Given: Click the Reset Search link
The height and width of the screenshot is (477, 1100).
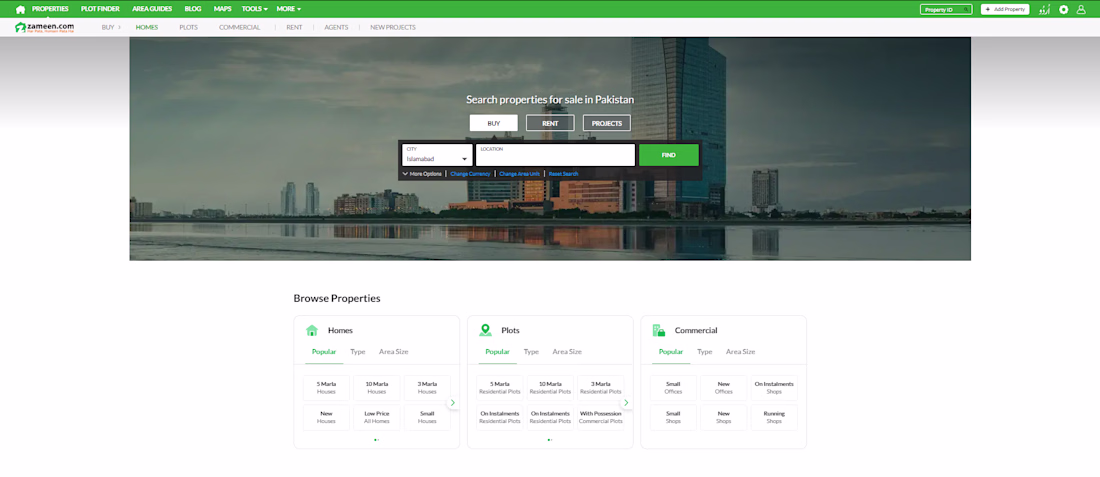Looking at the screenshot, I should coord(563,173).
